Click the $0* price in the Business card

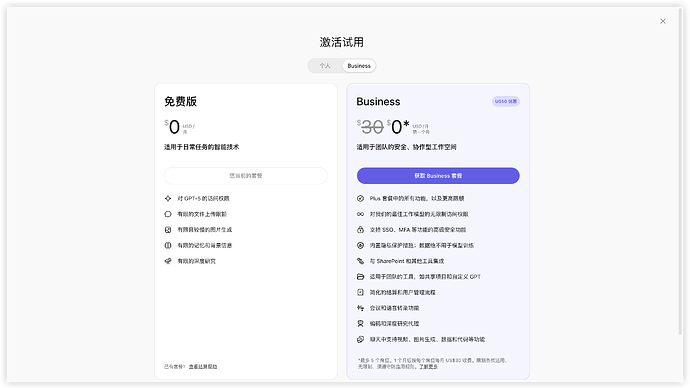pyautogui.click(x=398, y=127)
